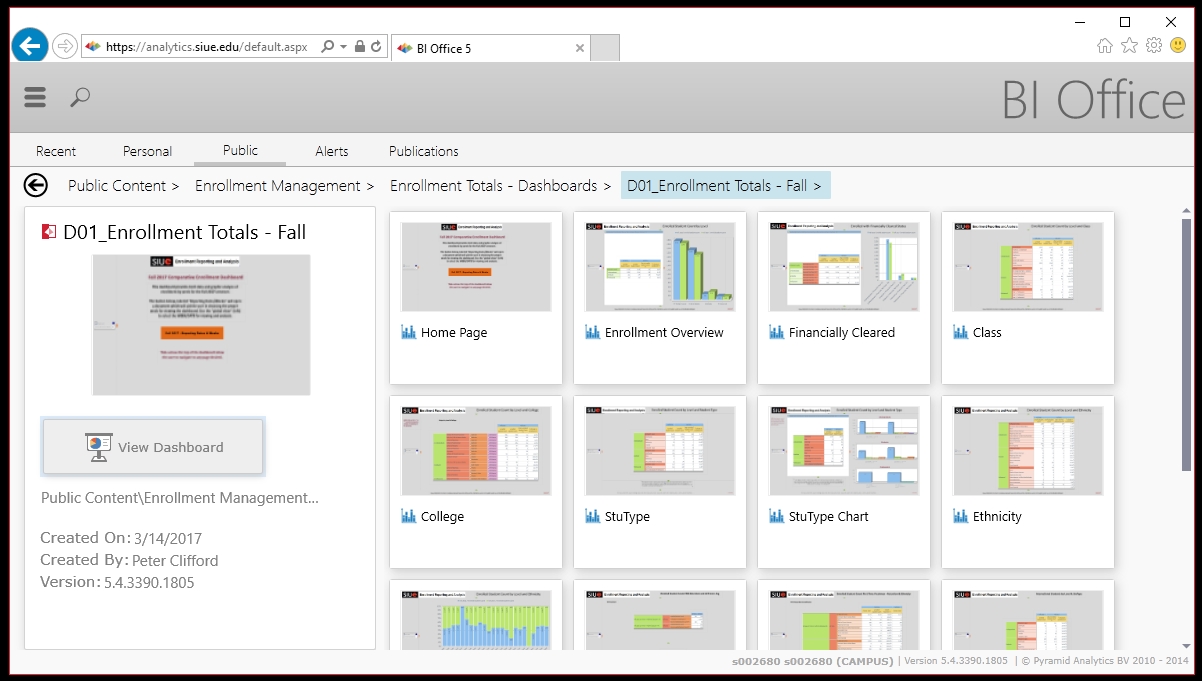Open the browser favorites star
The height and width of the screenshot is (681, 1202).
1129,45
